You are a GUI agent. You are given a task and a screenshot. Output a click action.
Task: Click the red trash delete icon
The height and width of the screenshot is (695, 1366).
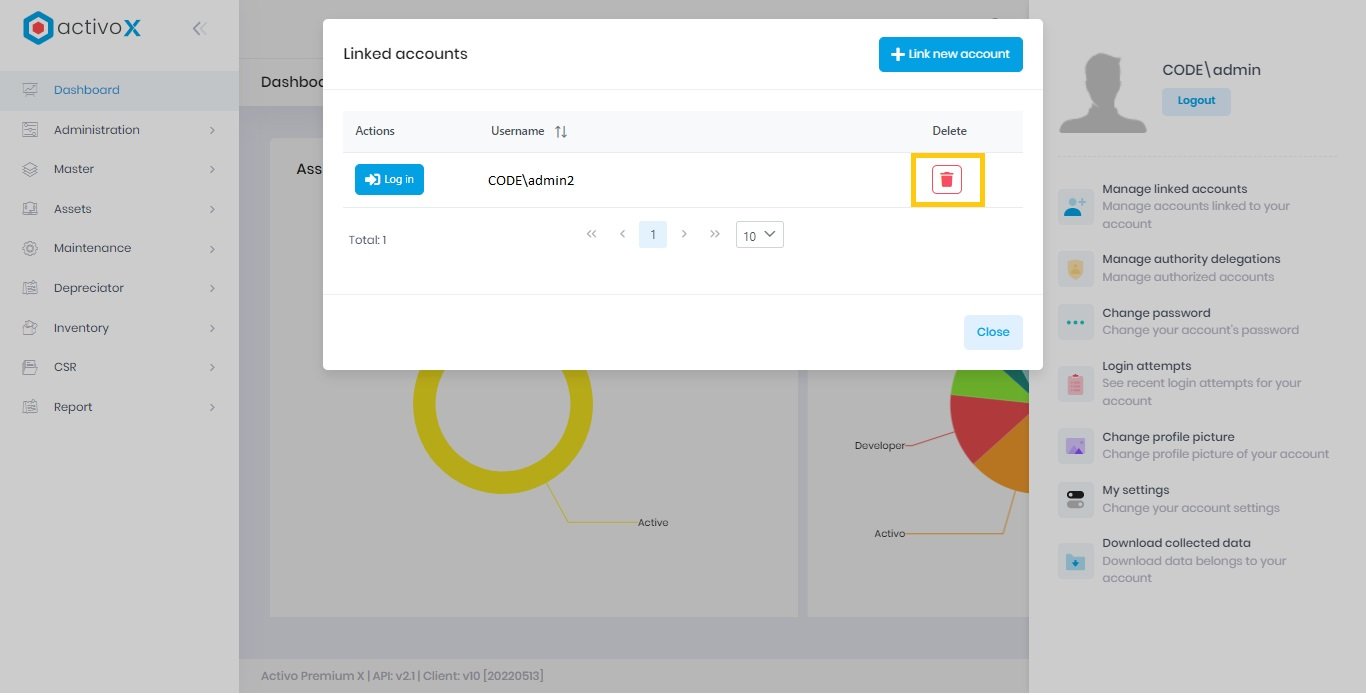coord(947,179)
